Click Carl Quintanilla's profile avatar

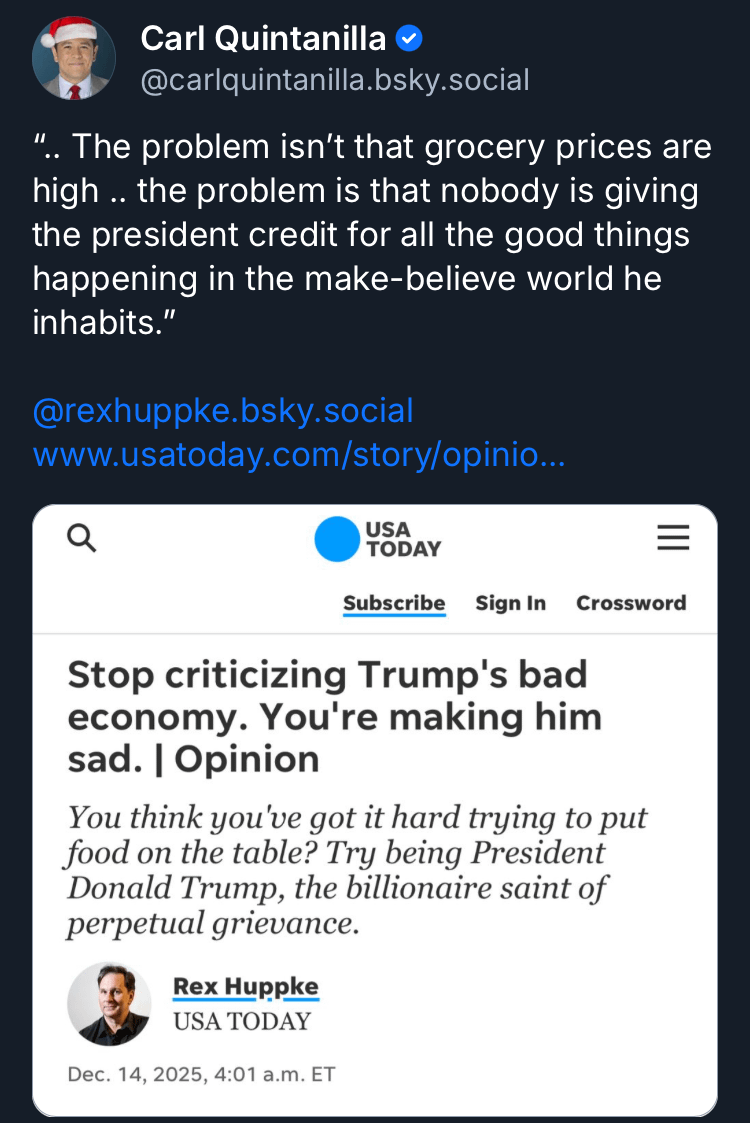[73, 58]
